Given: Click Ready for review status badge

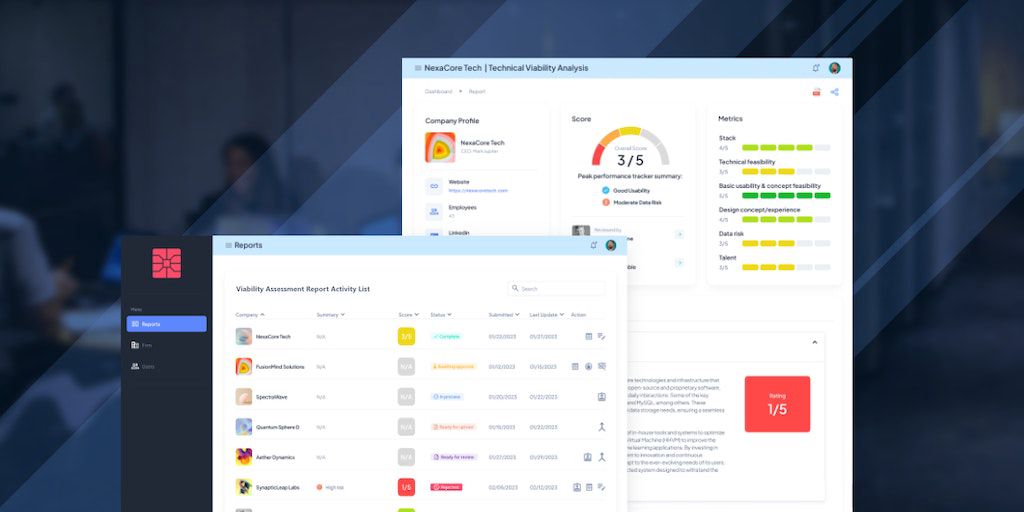Looking at the screenshot, I should tap(454, 457).
